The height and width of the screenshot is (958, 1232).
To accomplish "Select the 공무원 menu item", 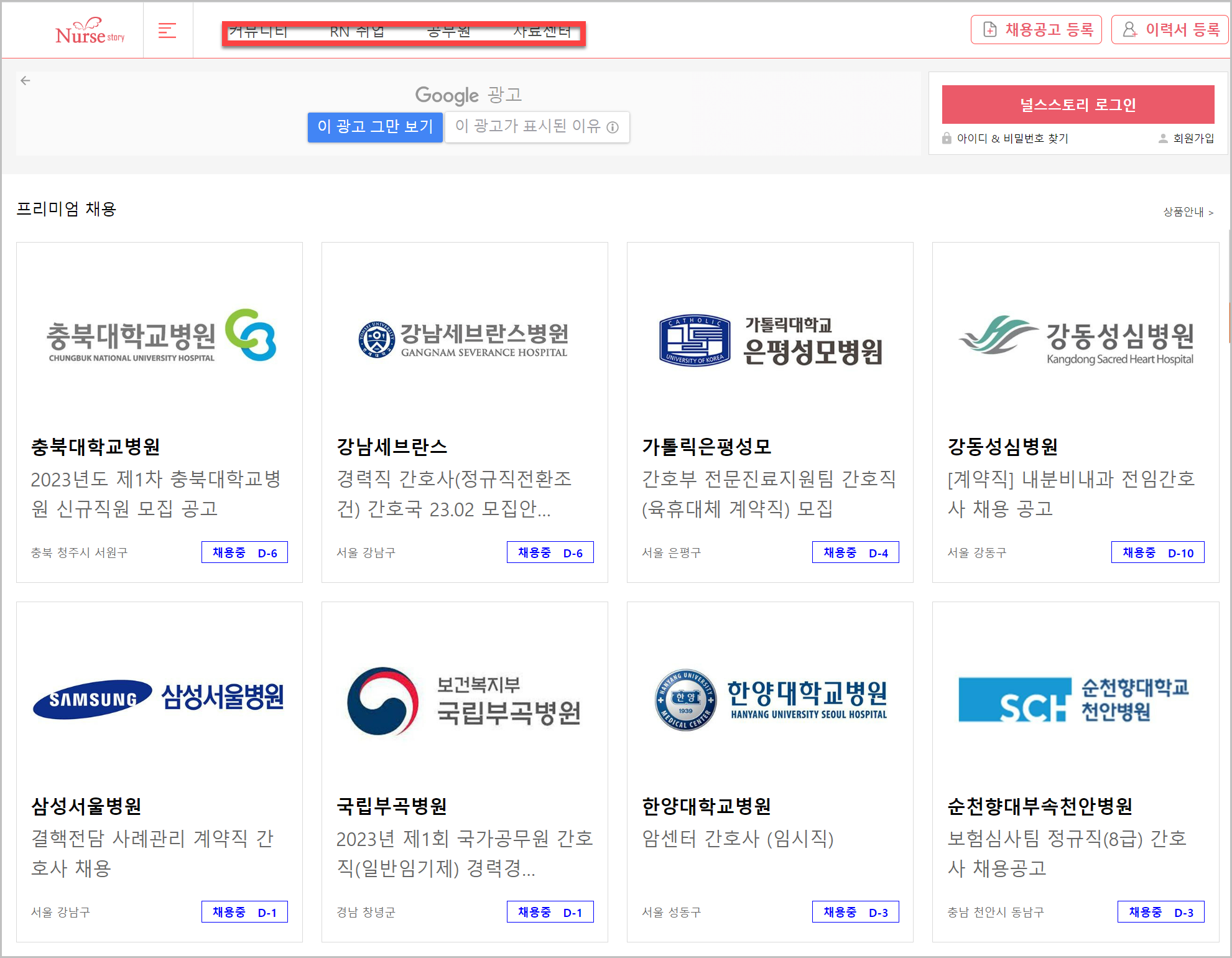I will [x=449, y=32].
